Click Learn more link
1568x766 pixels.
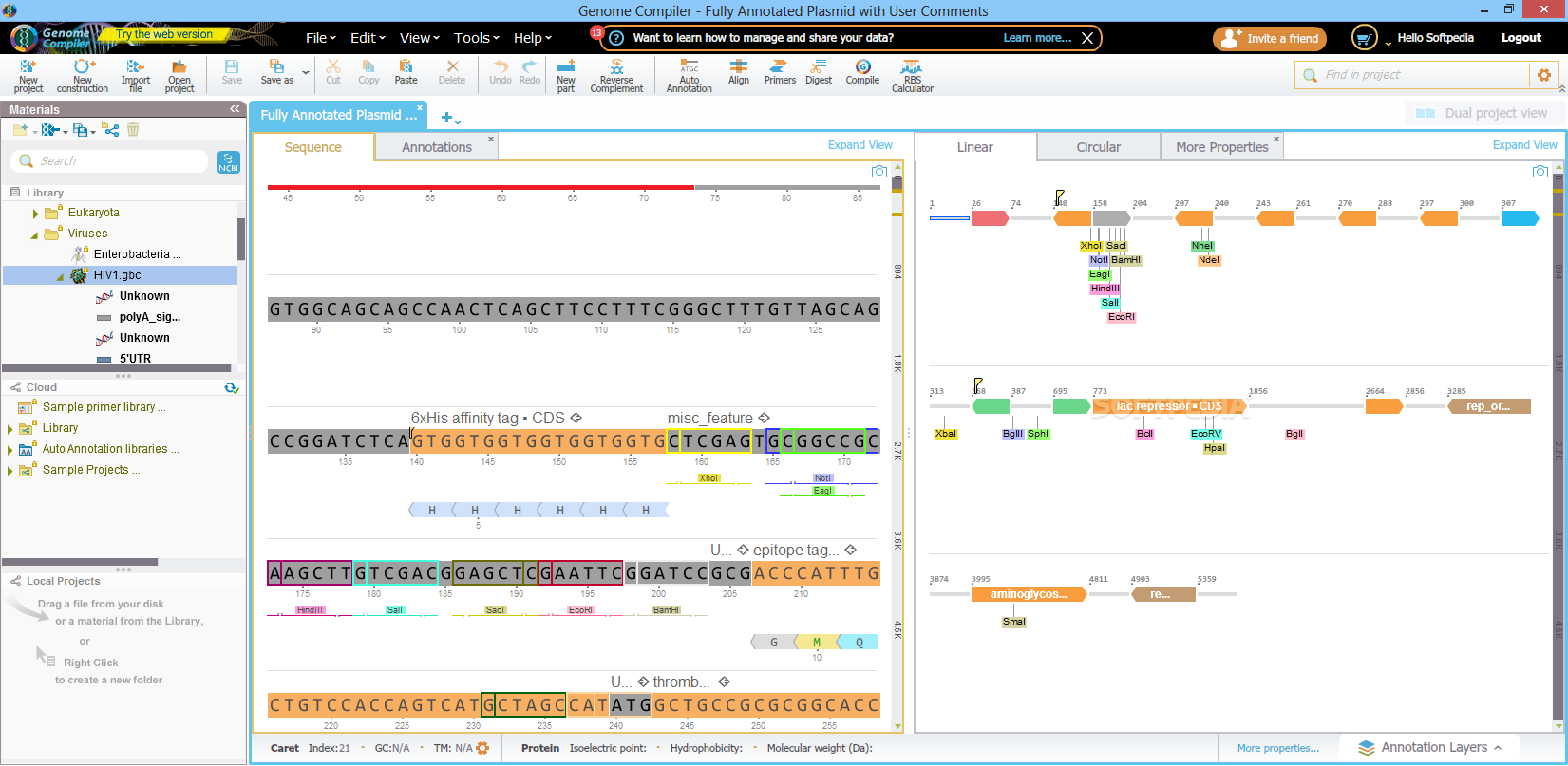pyautogui.click(x=1037, y=38)
